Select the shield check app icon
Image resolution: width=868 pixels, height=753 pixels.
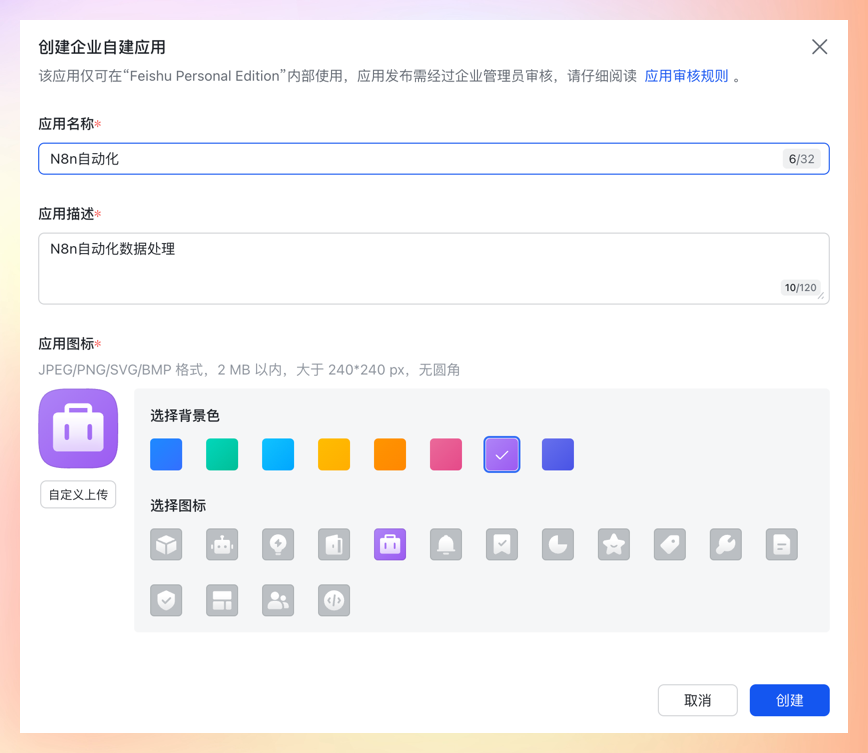click(166, 600)
